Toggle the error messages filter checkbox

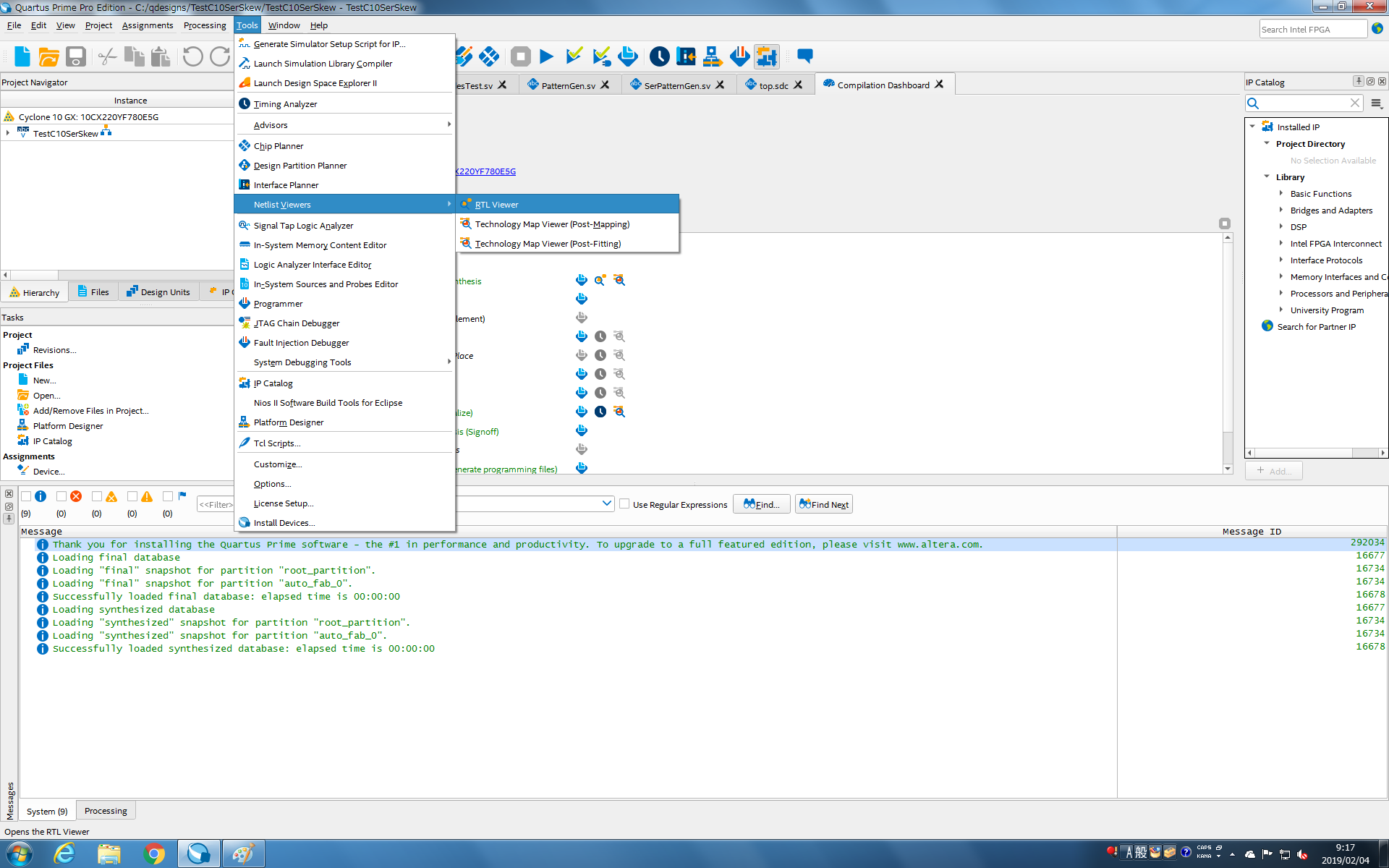[x=61, y=496]
